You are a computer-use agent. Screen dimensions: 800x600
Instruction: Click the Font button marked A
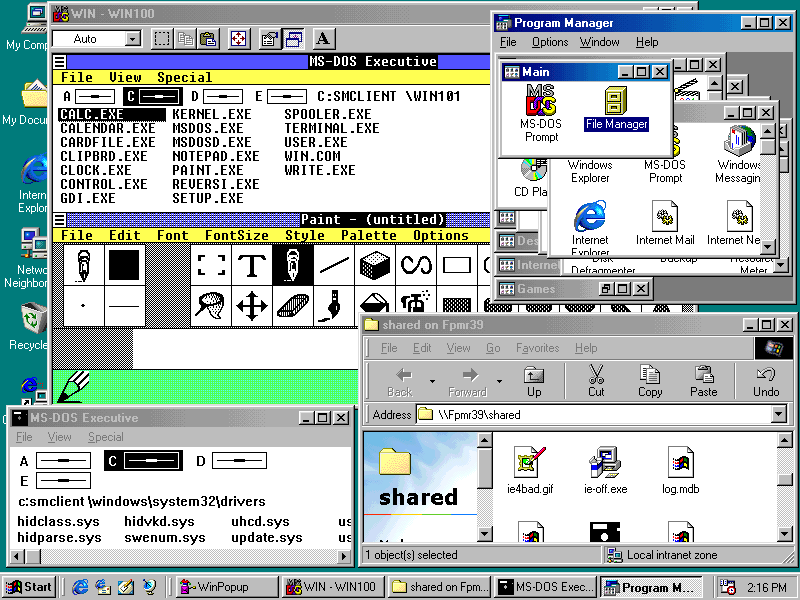pos(323,39)
